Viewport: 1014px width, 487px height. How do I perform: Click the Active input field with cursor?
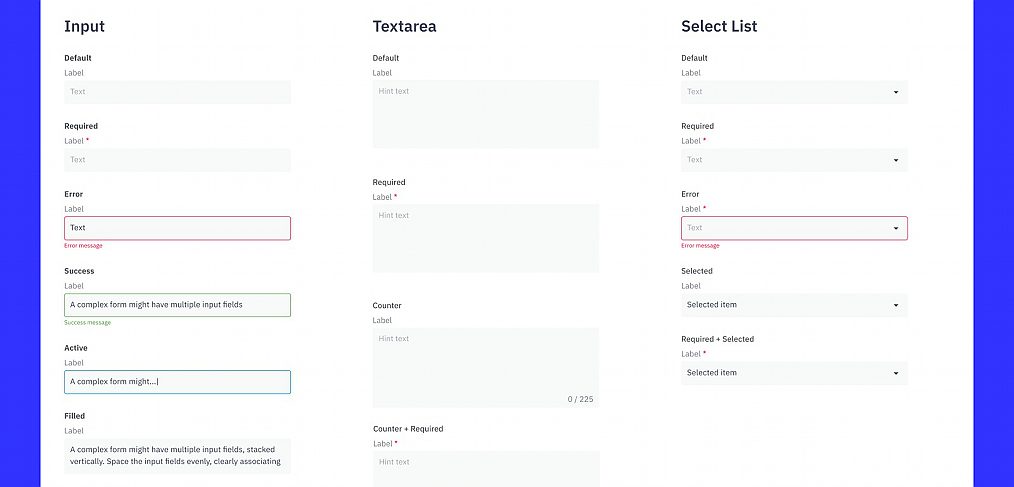pos(177,382)
